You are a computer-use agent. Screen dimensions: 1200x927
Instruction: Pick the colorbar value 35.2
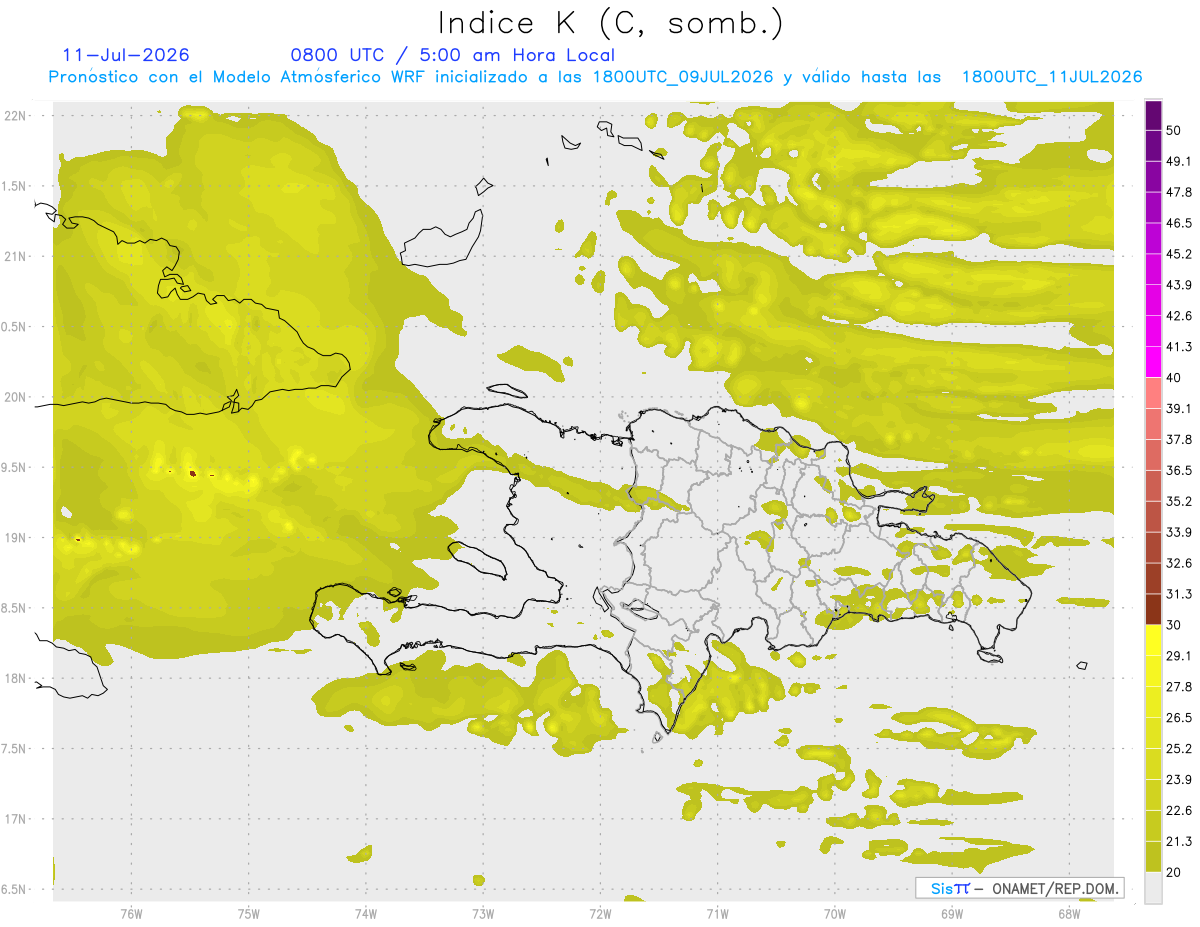pos(1179,501)
